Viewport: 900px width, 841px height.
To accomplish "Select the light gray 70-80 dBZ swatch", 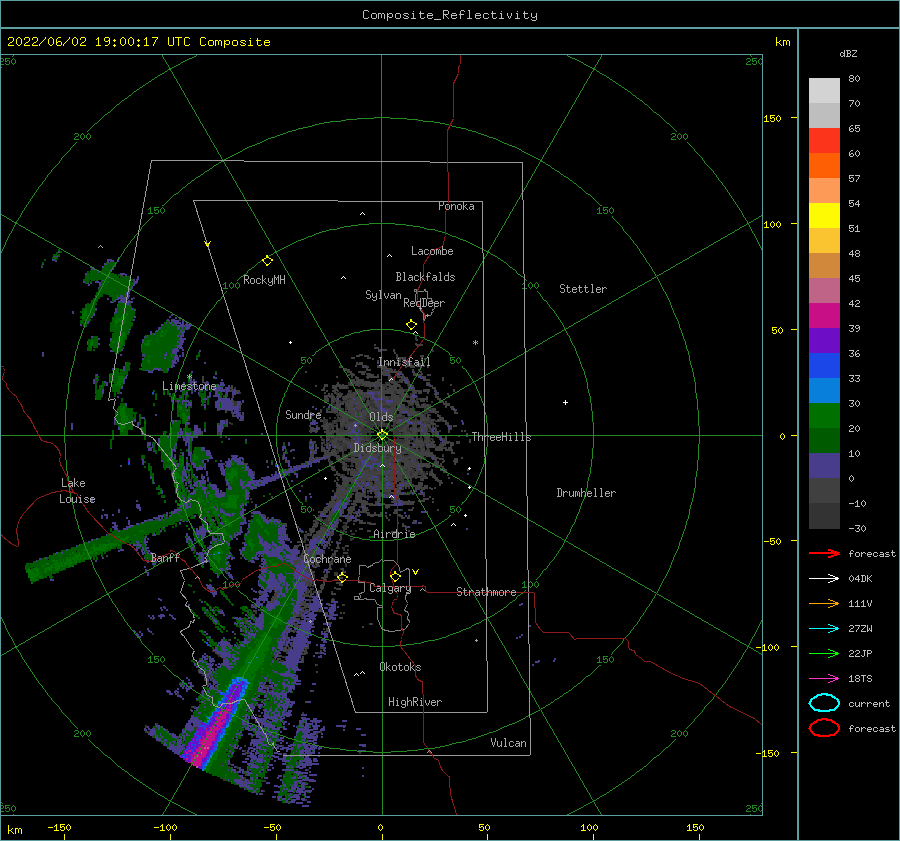I will point(824,91).
